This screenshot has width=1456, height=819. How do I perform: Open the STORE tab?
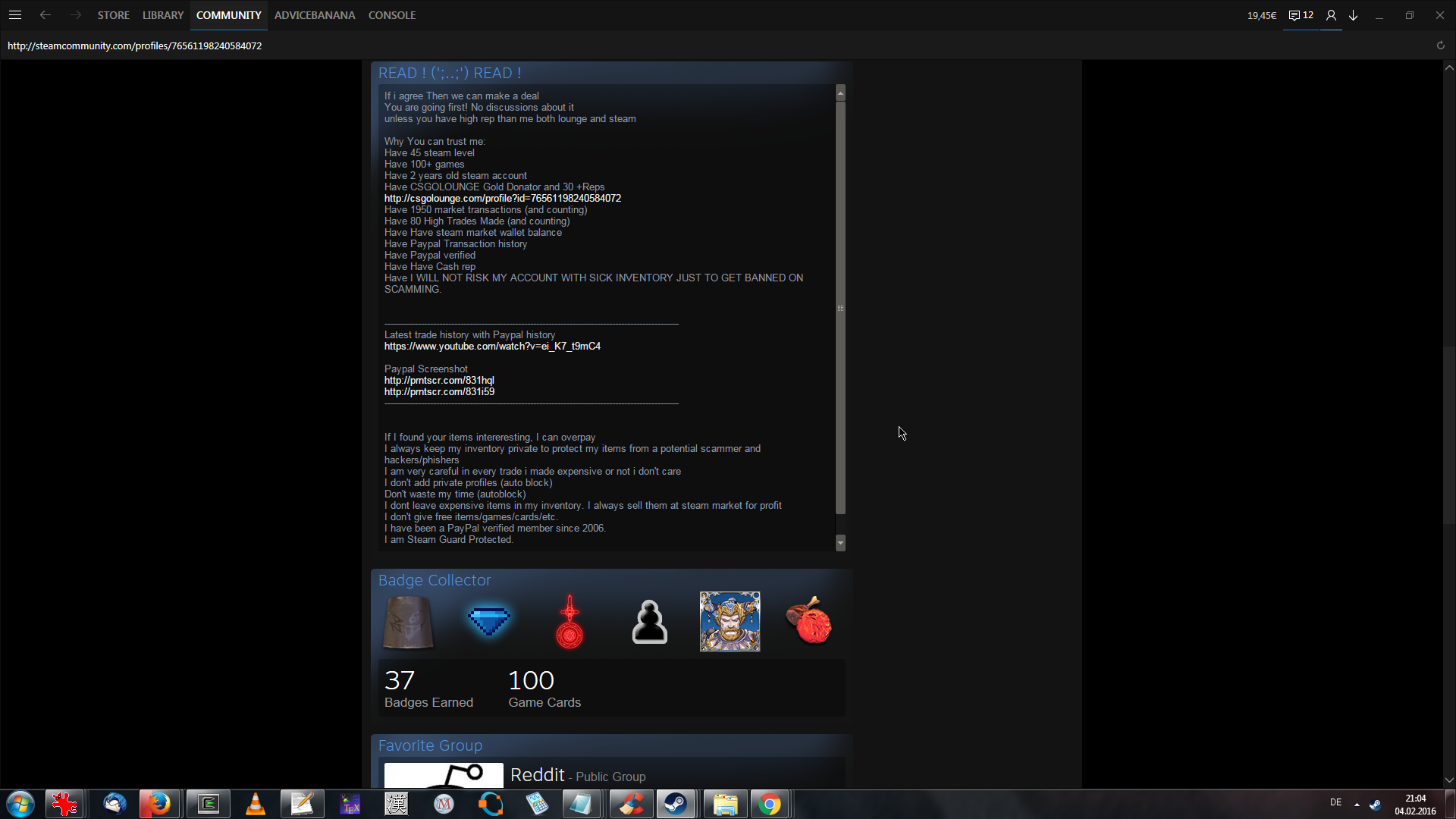click(113, 15)
